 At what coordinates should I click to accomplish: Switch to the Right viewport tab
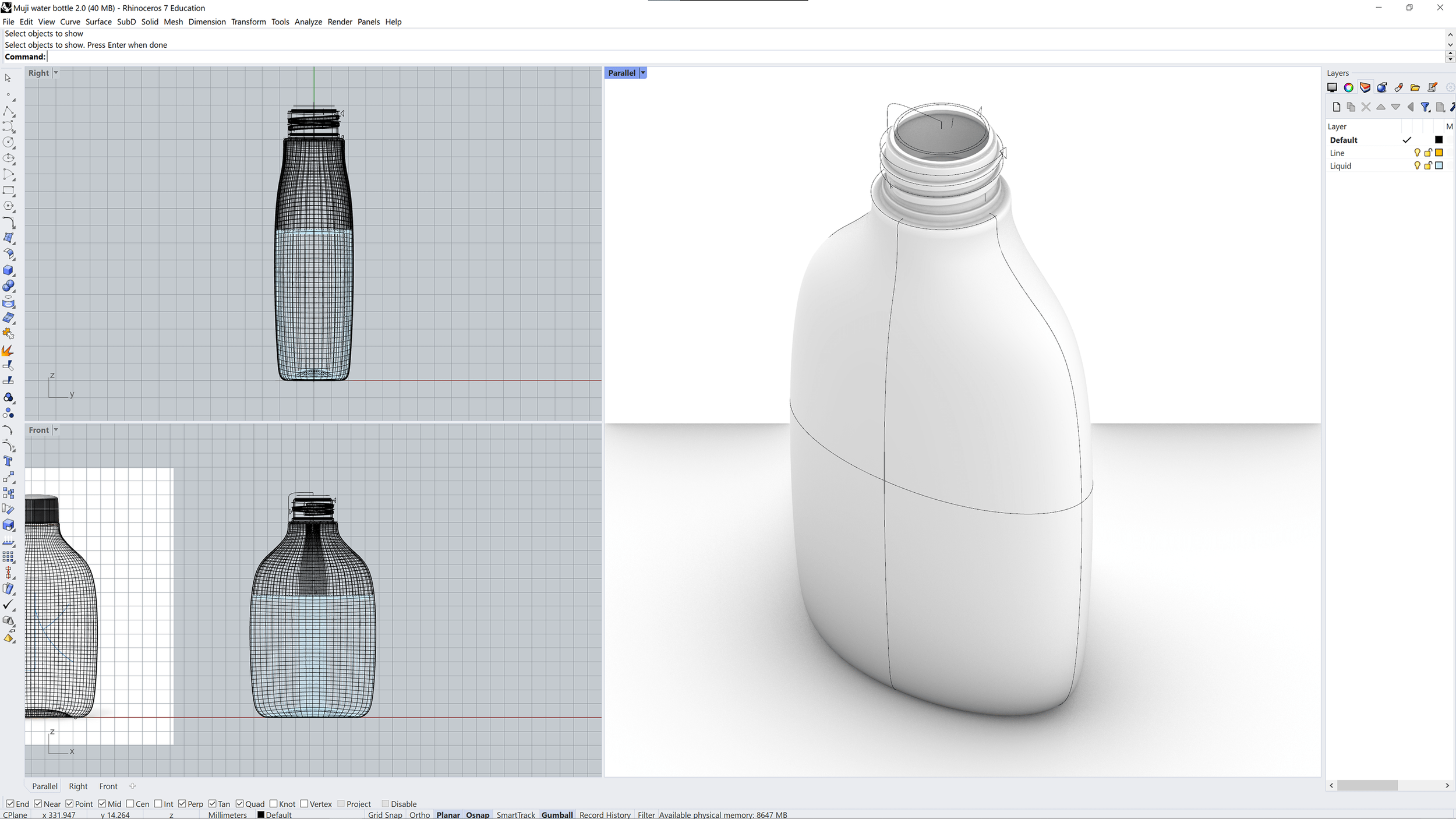pyautogui.click(x=78, y=786)
